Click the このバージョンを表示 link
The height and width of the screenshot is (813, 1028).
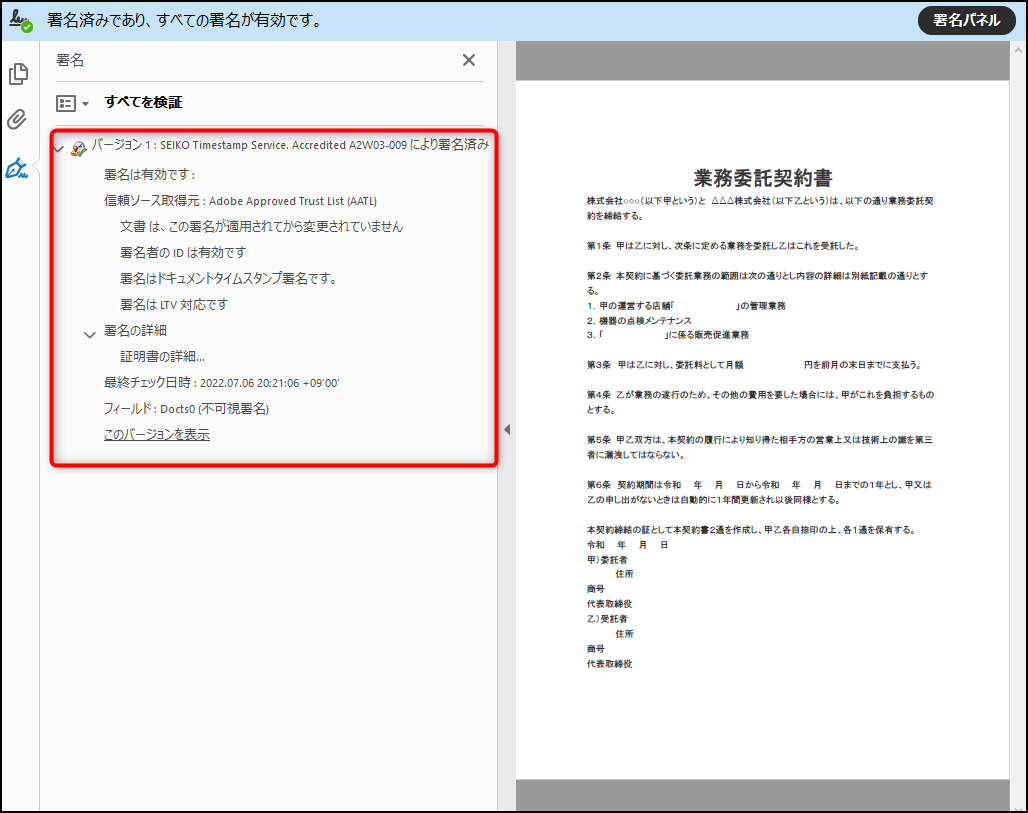[157, 435]
